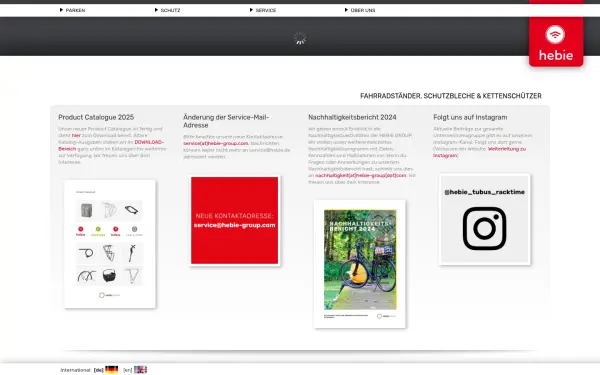Open the Nachhaltigkeitsbericht 2024 cover image
This screenshot has width=600, height=375.
pos(360,264)
